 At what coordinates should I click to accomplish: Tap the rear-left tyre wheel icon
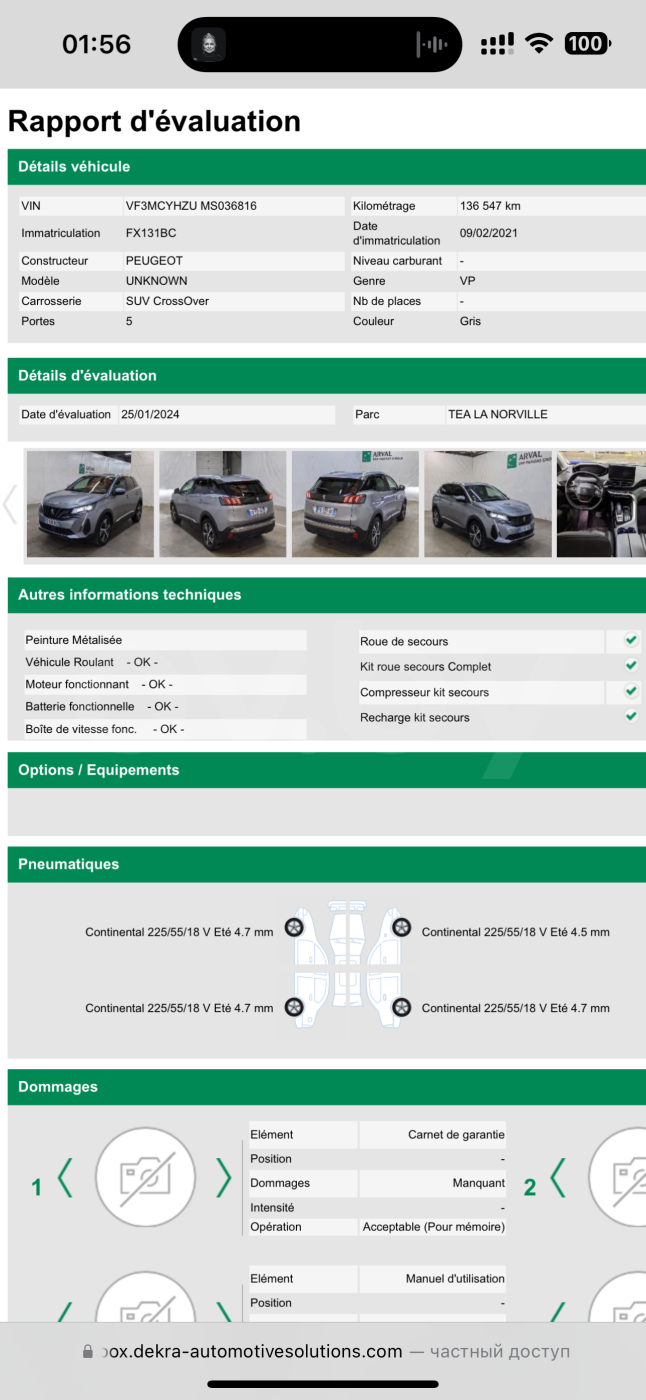[294, 1007]
